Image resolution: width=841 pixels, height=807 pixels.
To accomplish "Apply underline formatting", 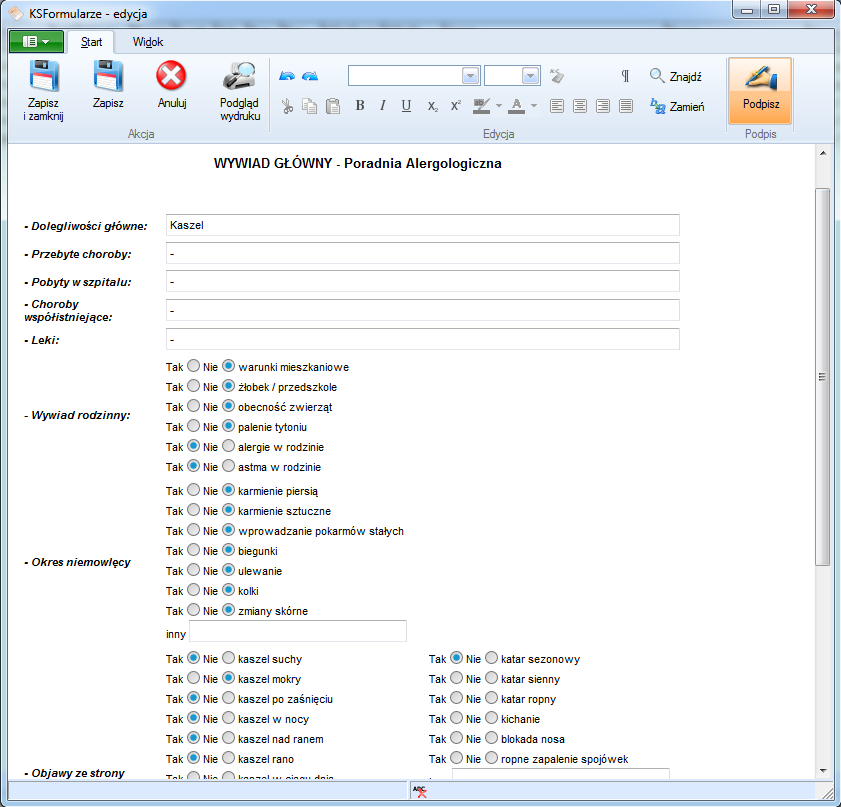I will pos(406,106).
